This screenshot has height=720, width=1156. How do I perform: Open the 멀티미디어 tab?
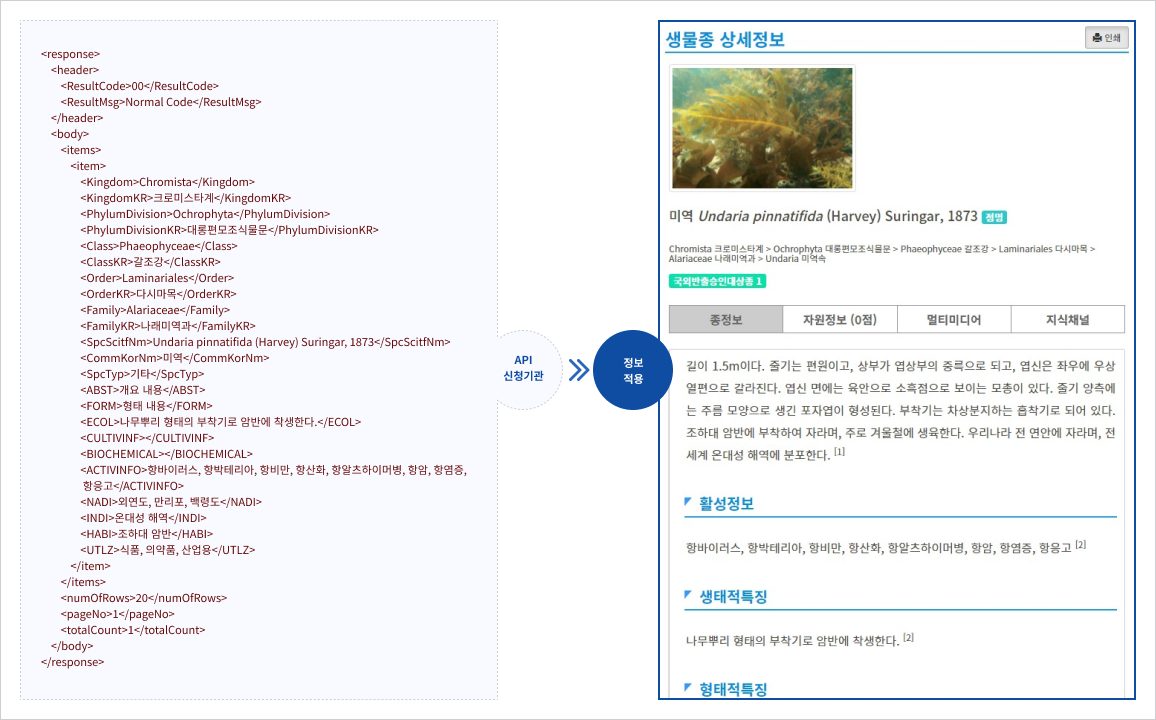pos(954,320)
